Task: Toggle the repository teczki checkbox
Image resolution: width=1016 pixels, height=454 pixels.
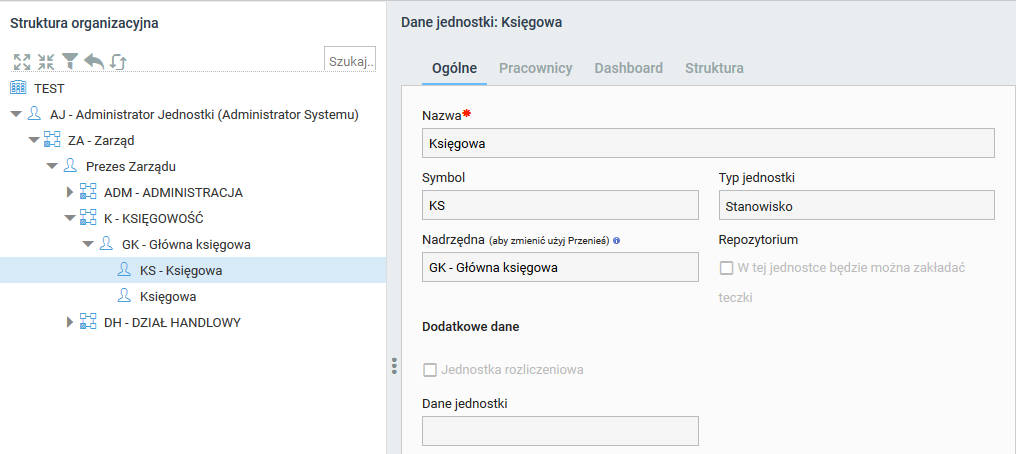Action: 726,267
